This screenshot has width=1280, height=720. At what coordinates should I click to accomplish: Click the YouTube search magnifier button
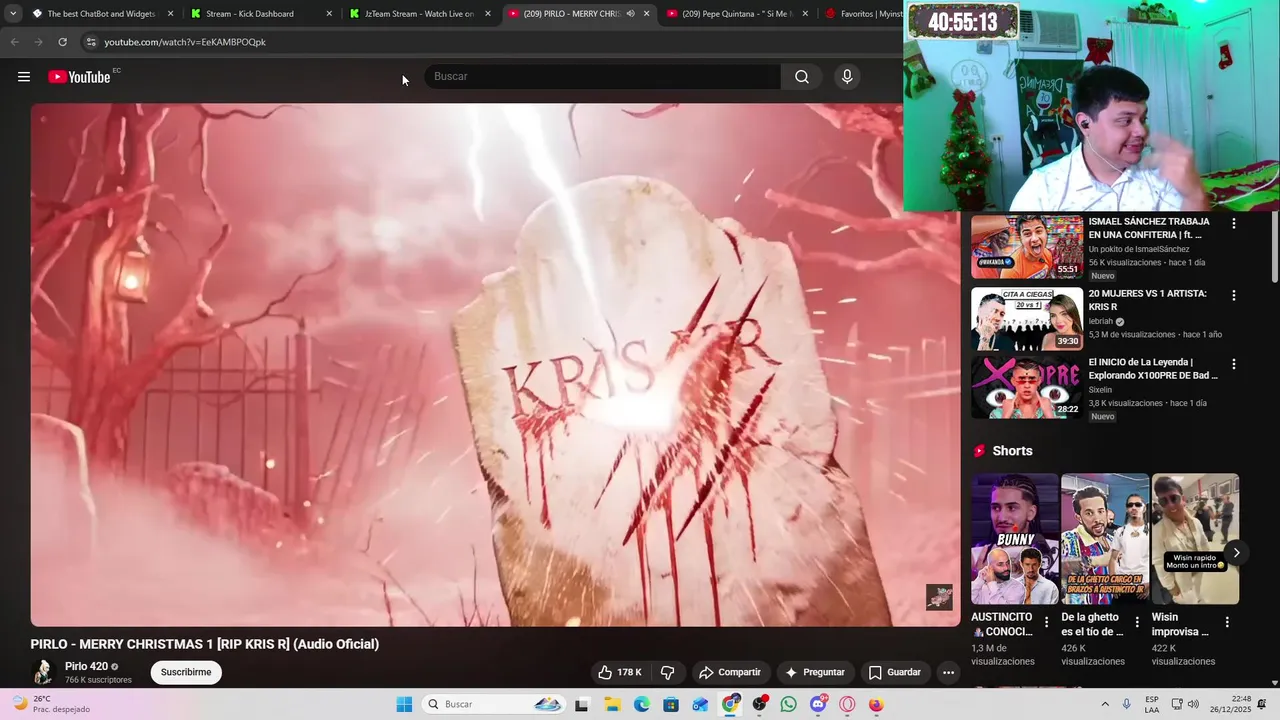pyautogui.click(x=802, y=77)
